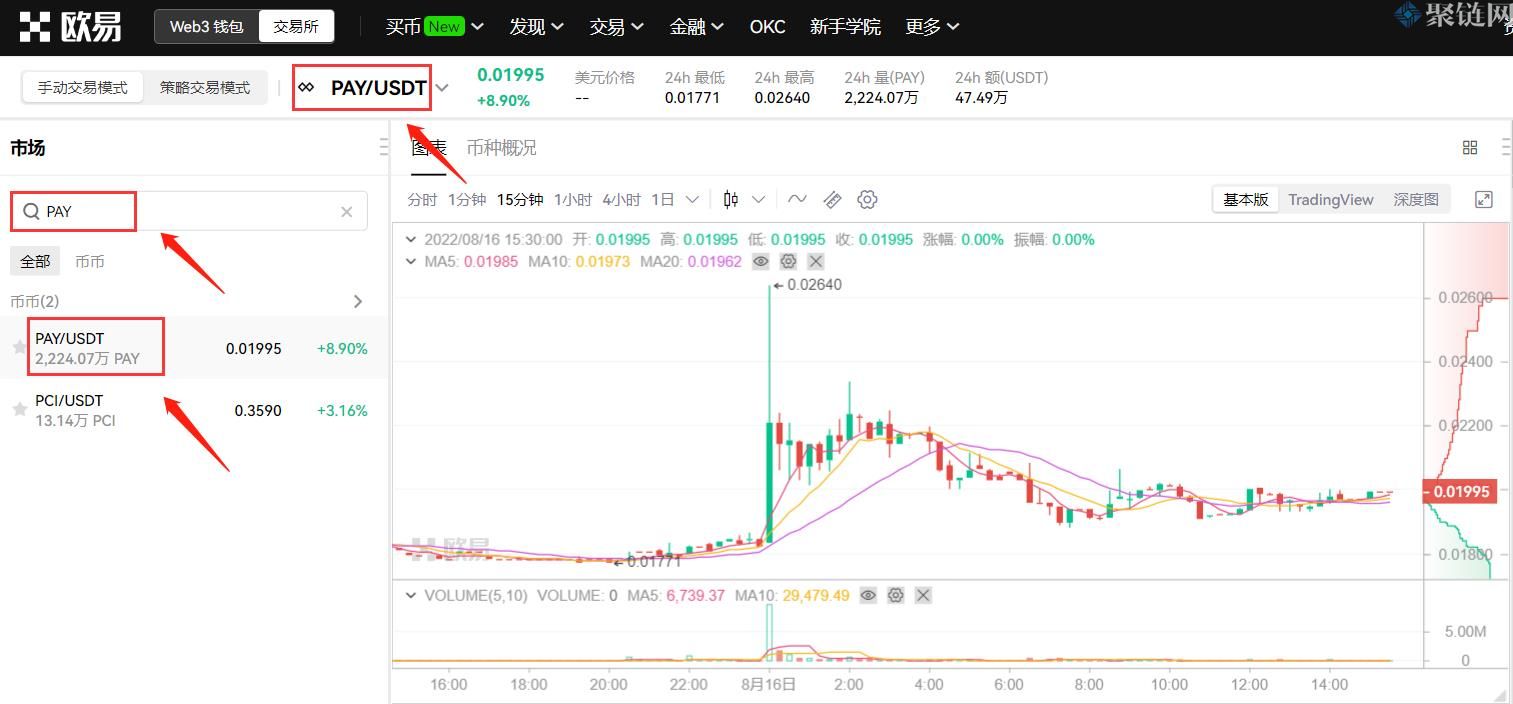This screenshot has width=1513, height=704.
Task: Select the 1日 interval
Action: pyautogui.click(x=663, y=199)
